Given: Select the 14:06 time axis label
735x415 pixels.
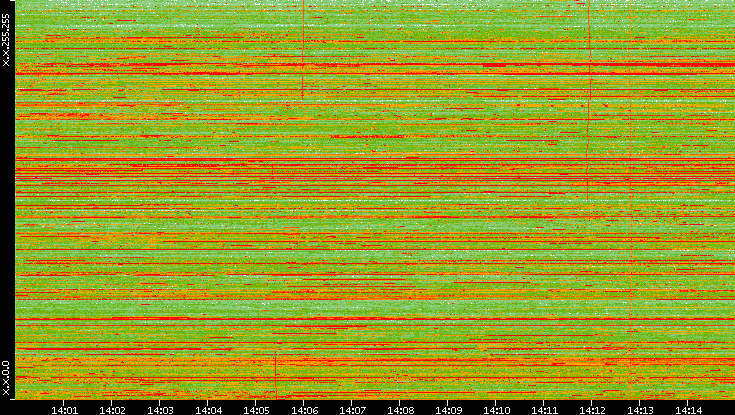Looking at the screenshot, I should pyautogui.click(x=304, y=411).
